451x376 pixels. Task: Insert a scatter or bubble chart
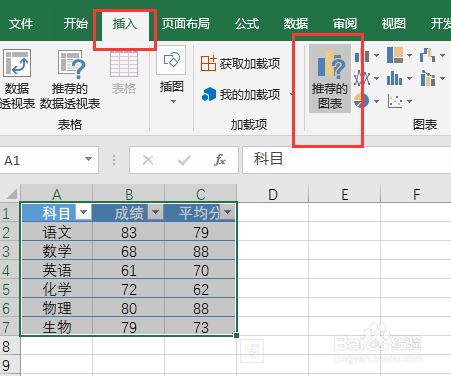pyautogui.click(x=395, y=101)
